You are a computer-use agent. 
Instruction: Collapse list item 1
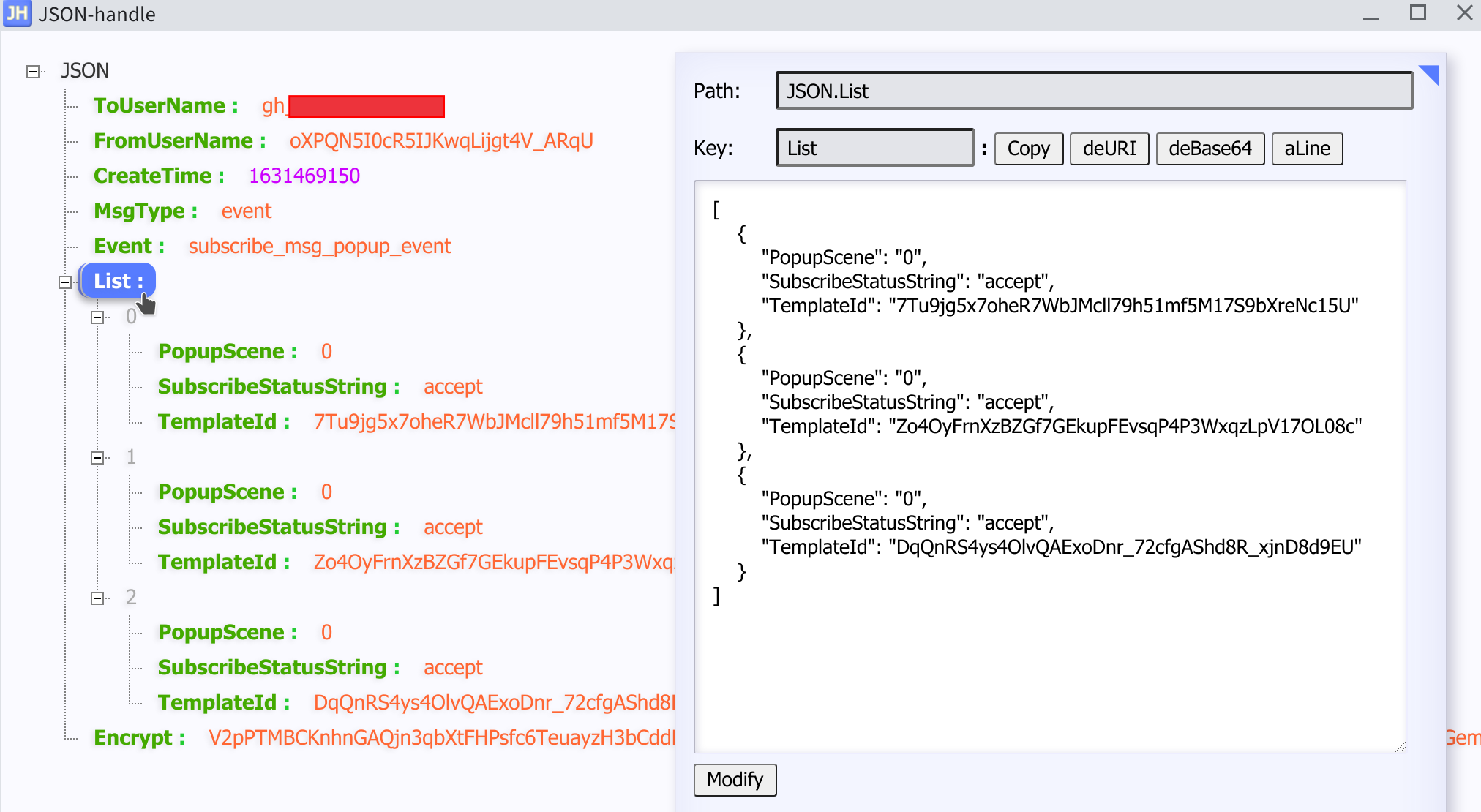tap(97, 458)
